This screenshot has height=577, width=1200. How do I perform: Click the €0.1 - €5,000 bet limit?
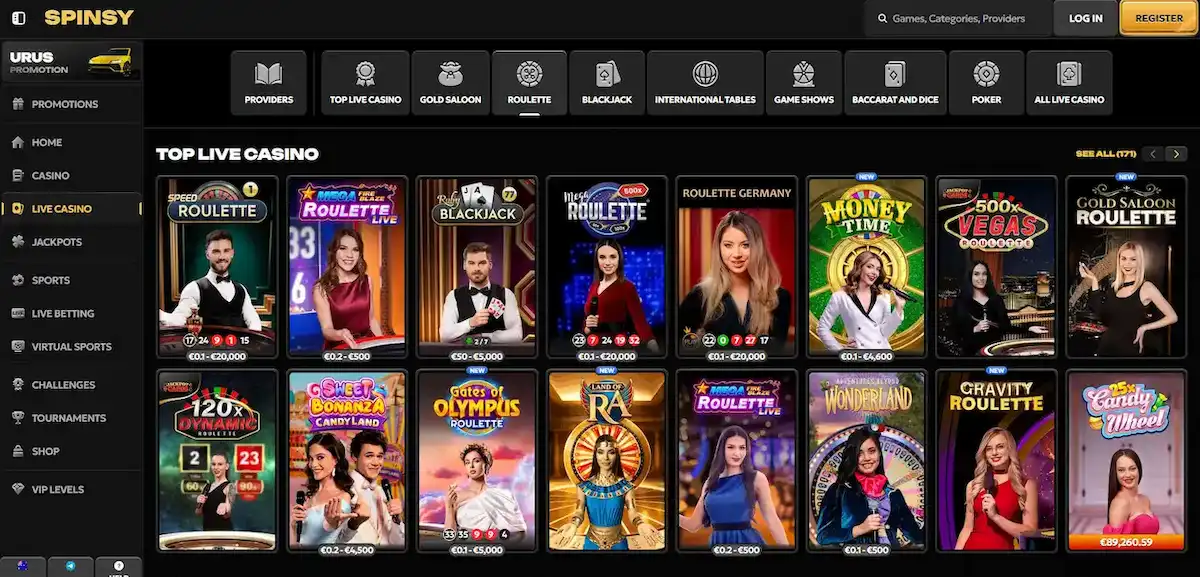pos(477,549)
